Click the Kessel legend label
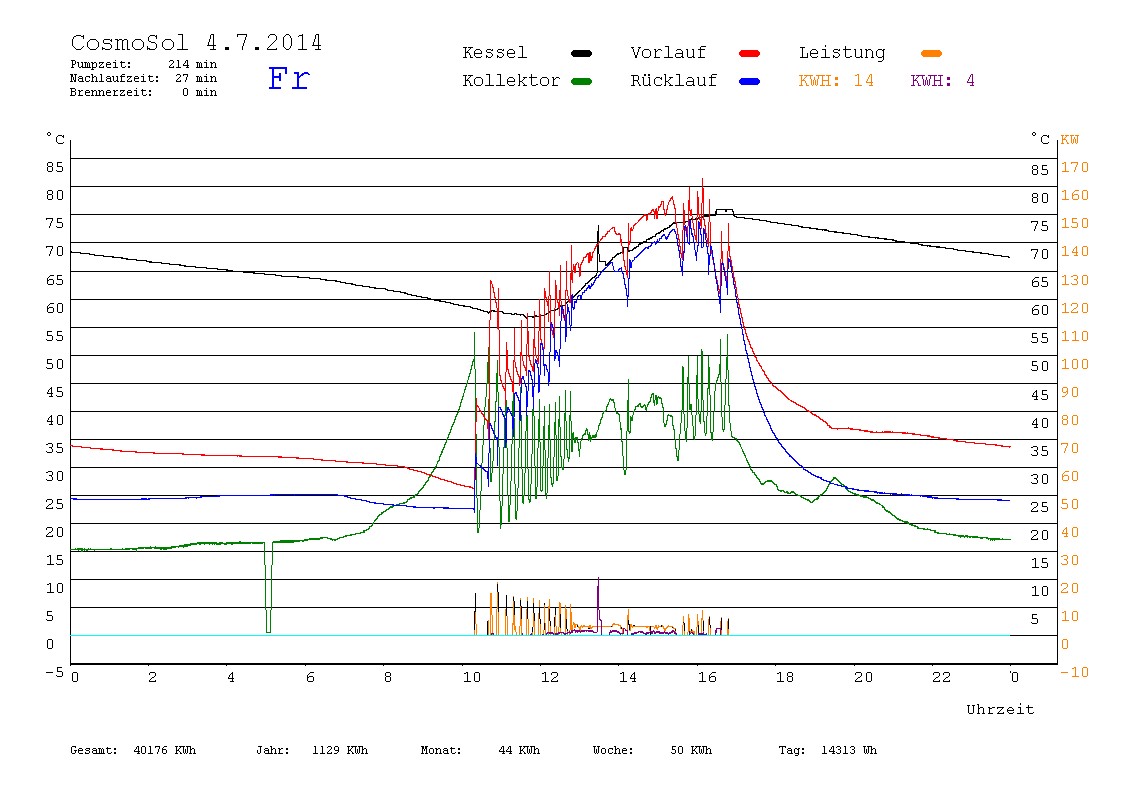 click(x=494, y=53)
